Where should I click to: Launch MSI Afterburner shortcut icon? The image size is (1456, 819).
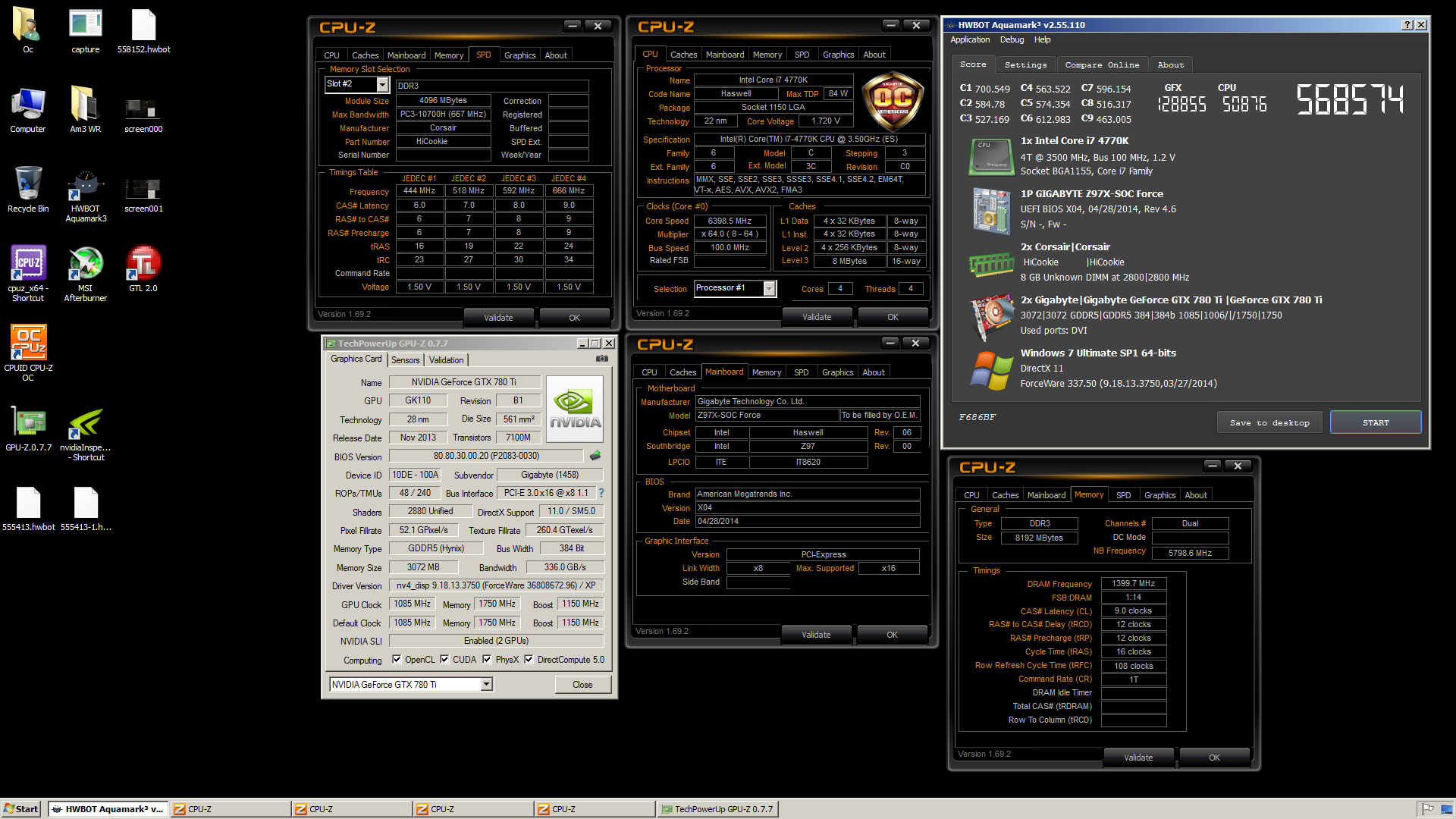(x=86, y=274)
